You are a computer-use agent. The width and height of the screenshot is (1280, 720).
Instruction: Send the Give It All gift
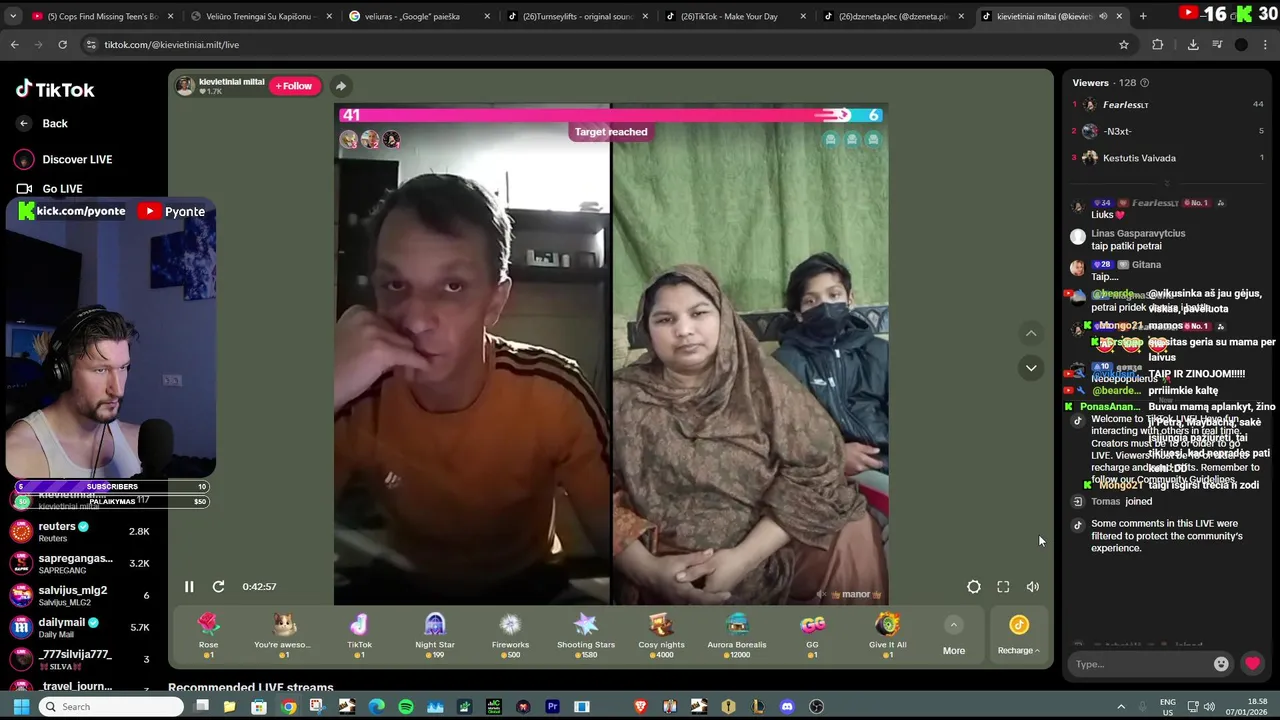click(887, 635)
